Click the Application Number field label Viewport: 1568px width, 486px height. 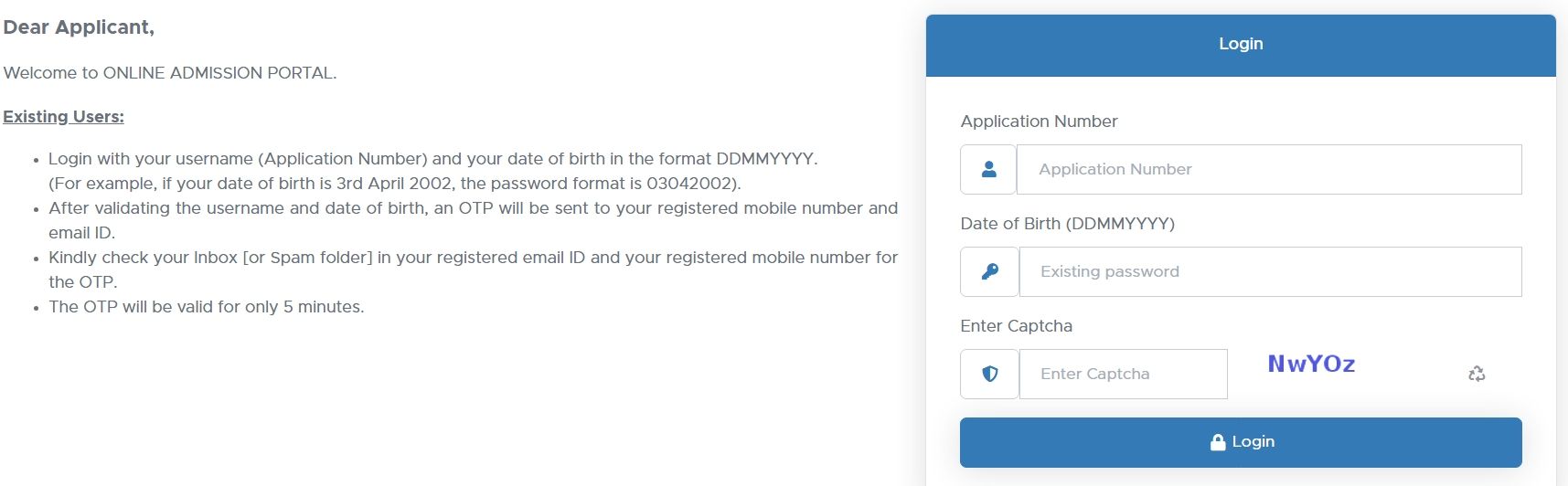tap(1039, 121)
